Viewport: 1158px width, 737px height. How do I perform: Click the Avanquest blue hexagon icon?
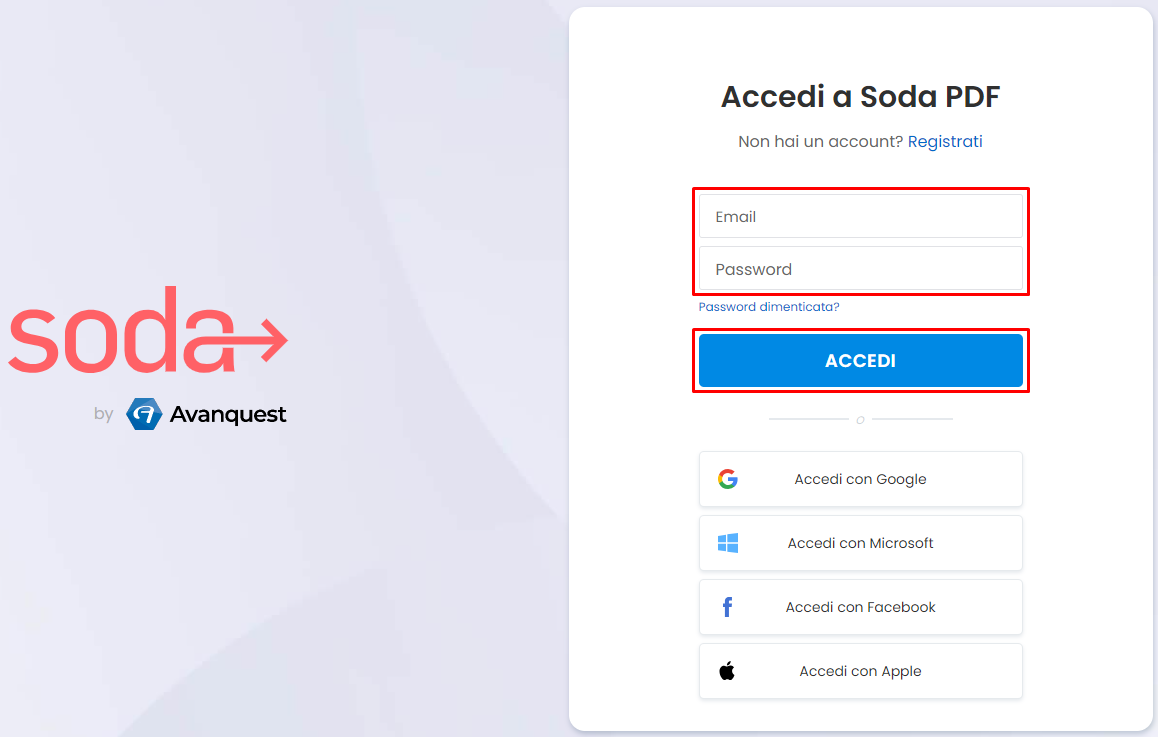point(144,414)
